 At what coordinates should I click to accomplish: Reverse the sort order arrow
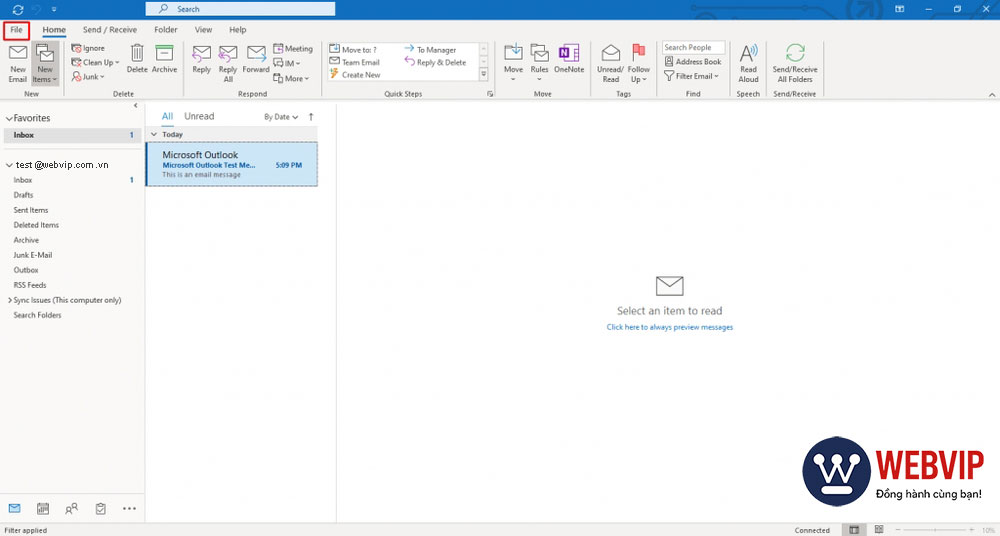(x=311, y=117)
